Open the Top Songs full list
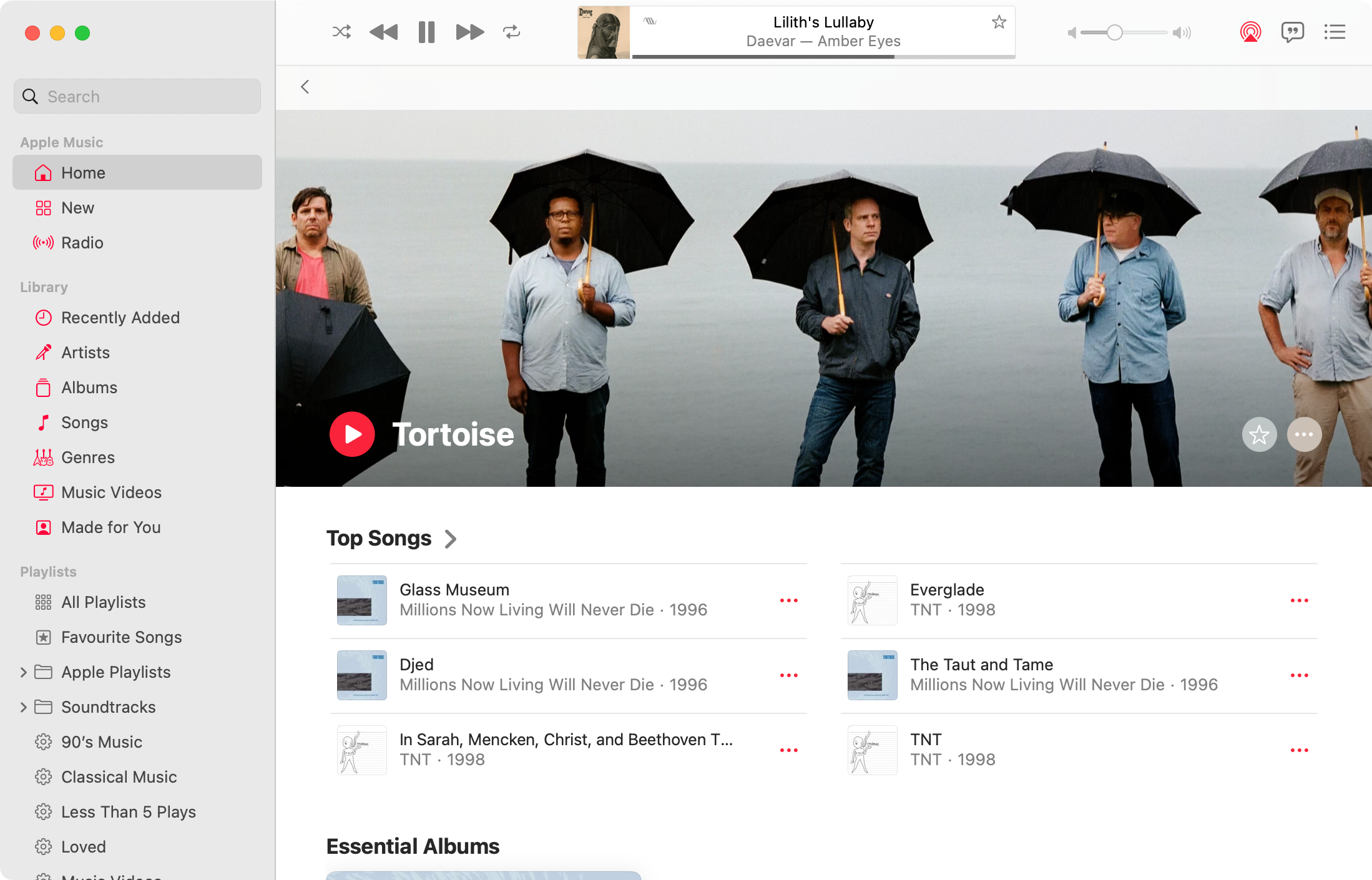The image size is (1372, 880). [379, 538]
